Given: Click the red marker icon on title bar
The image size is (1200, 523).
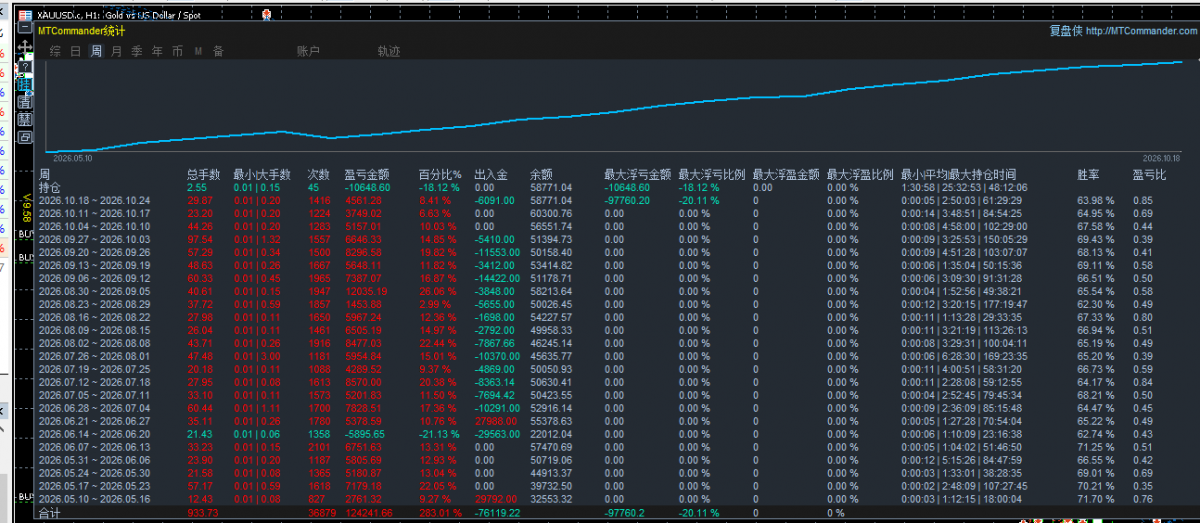Looking at the screenshot, I should [x=267, y=15].
